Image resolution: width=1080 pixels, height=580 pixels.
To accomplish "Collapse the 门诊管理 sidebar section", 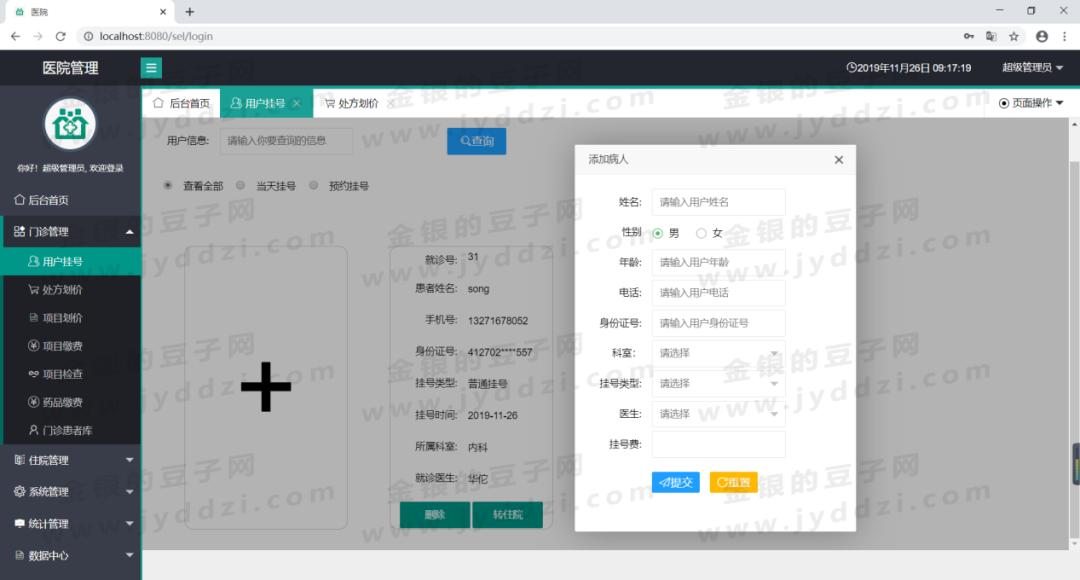I will pos(70,231).
